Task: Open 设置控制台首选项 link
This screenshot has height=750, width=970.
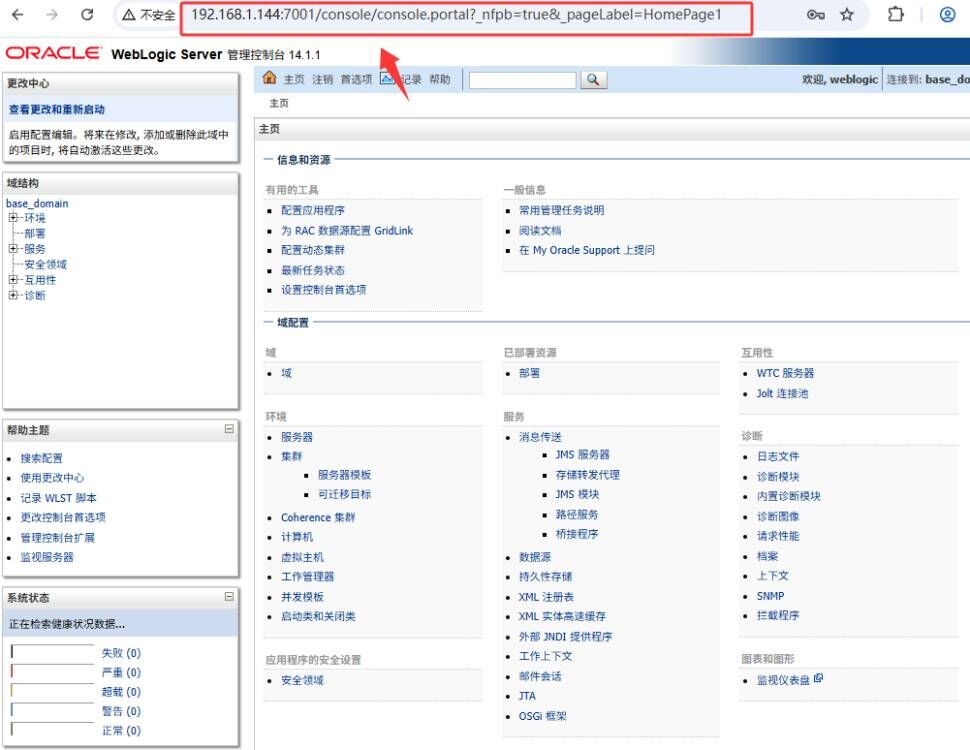Action: [x=324, y=290]
